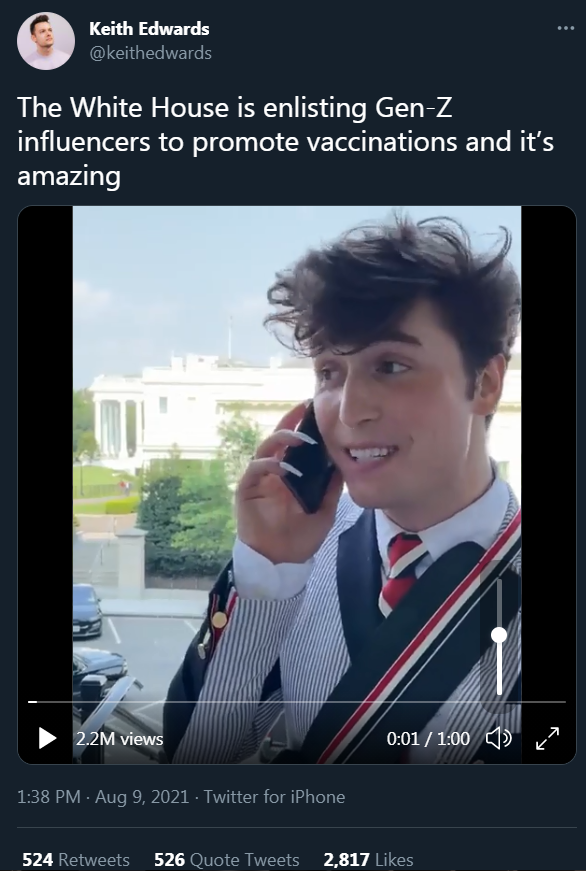Play the tweet video
The image size is (586, 871).
coord(47,738)
